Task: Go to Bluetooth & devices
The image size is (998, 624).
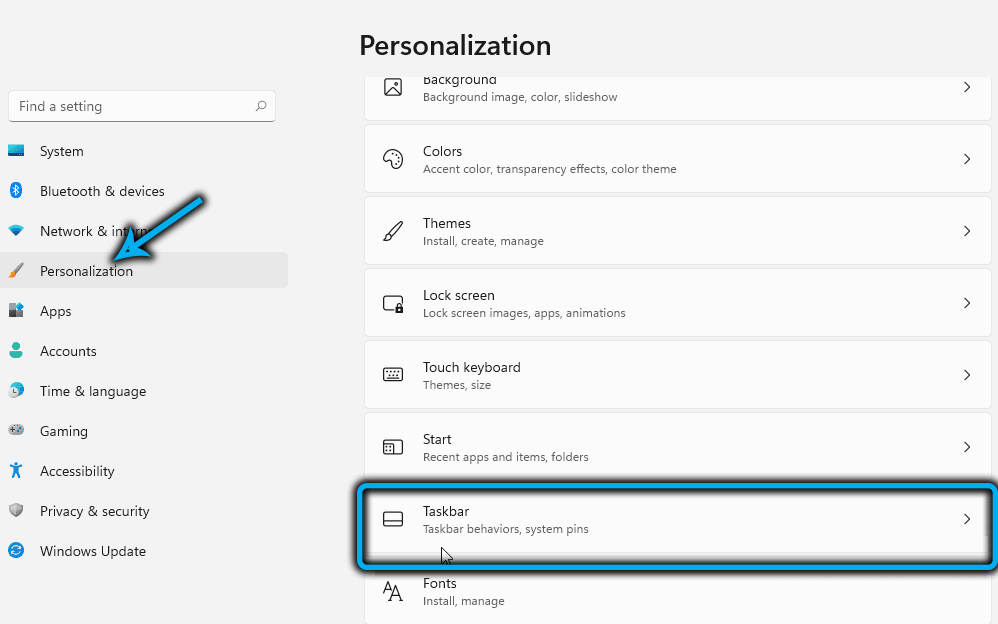Action: (102, 191)
